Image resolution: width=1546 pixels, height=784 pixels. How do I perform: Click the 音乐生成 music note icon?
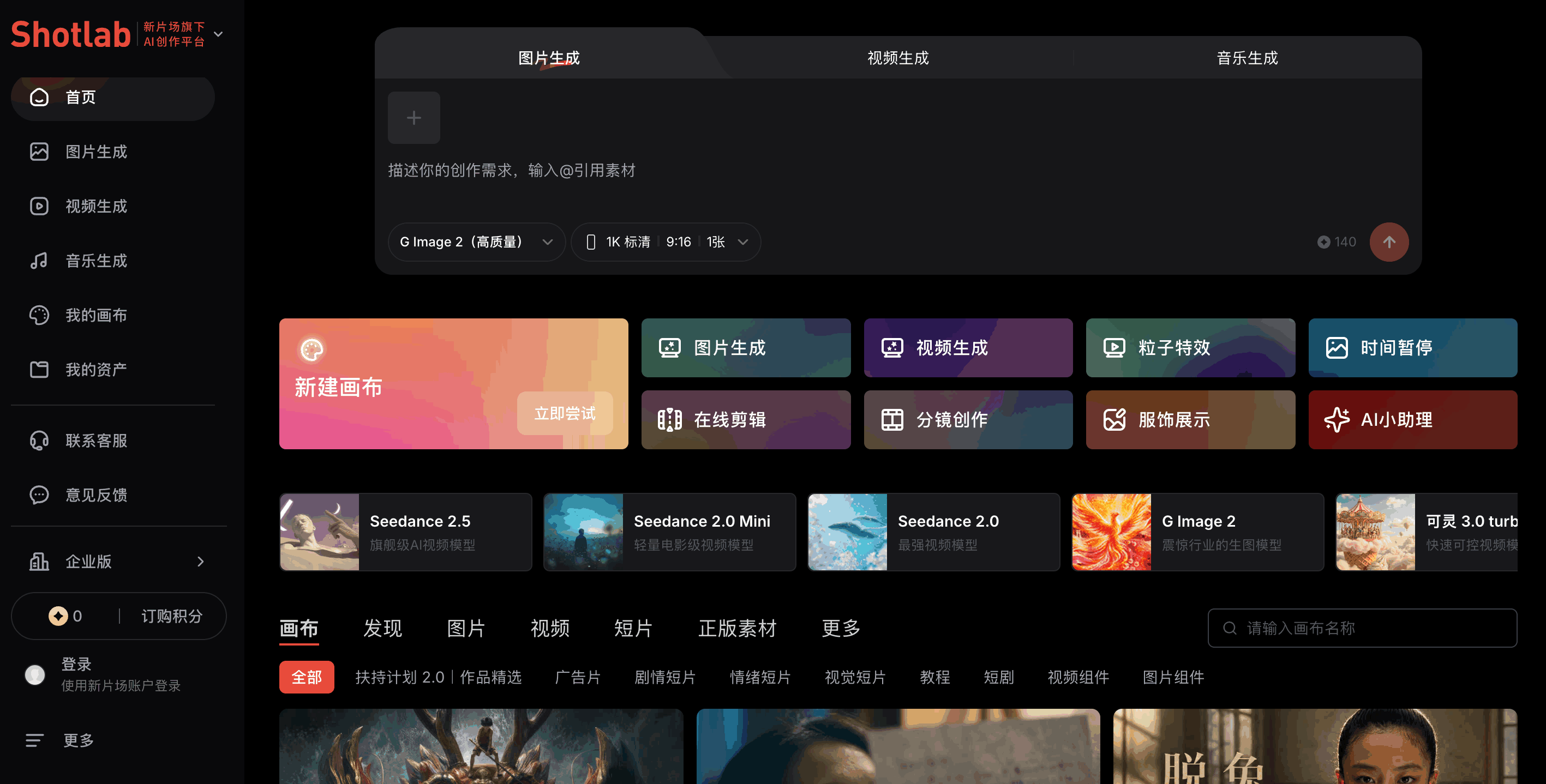[39, 260]
